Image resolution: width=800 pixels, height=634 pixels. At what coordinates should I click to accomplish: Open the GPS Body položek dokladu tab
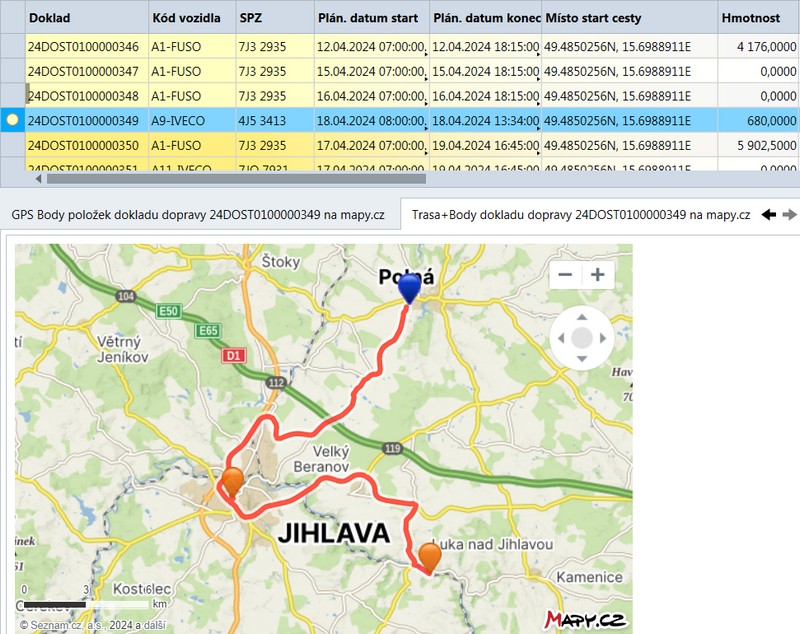[x=198, y=215]
